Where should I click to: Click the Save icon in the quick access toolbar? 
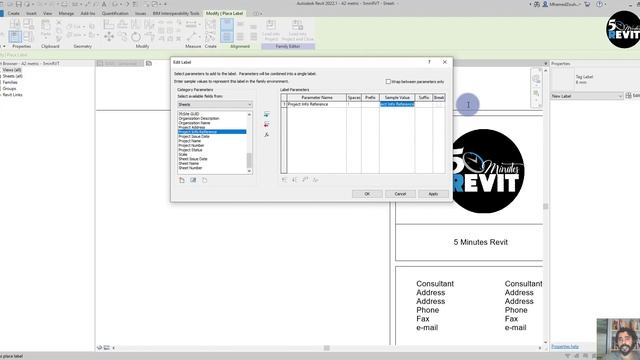pyautogui.click(x=18, y=4)
